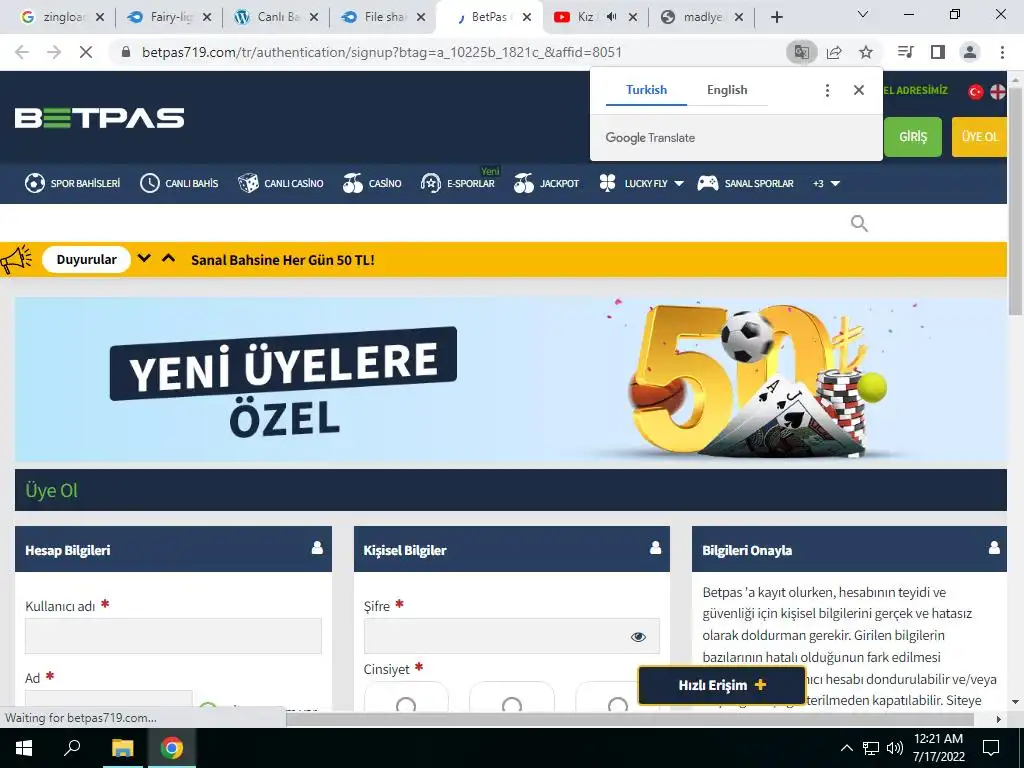The image size is (1024, 768).
Task: Open CASİNO menu item
Action: pyautogui.click(x=372, y=184)
